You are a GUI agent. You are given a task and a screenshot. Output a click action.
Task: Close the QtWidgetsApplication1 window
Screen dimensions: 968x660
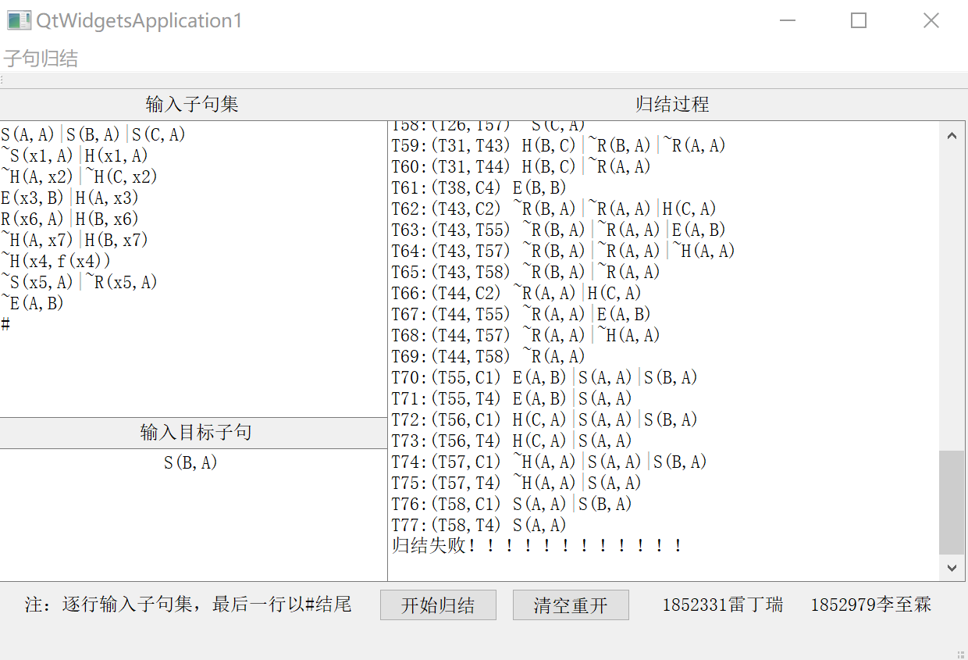coord(931,20)
